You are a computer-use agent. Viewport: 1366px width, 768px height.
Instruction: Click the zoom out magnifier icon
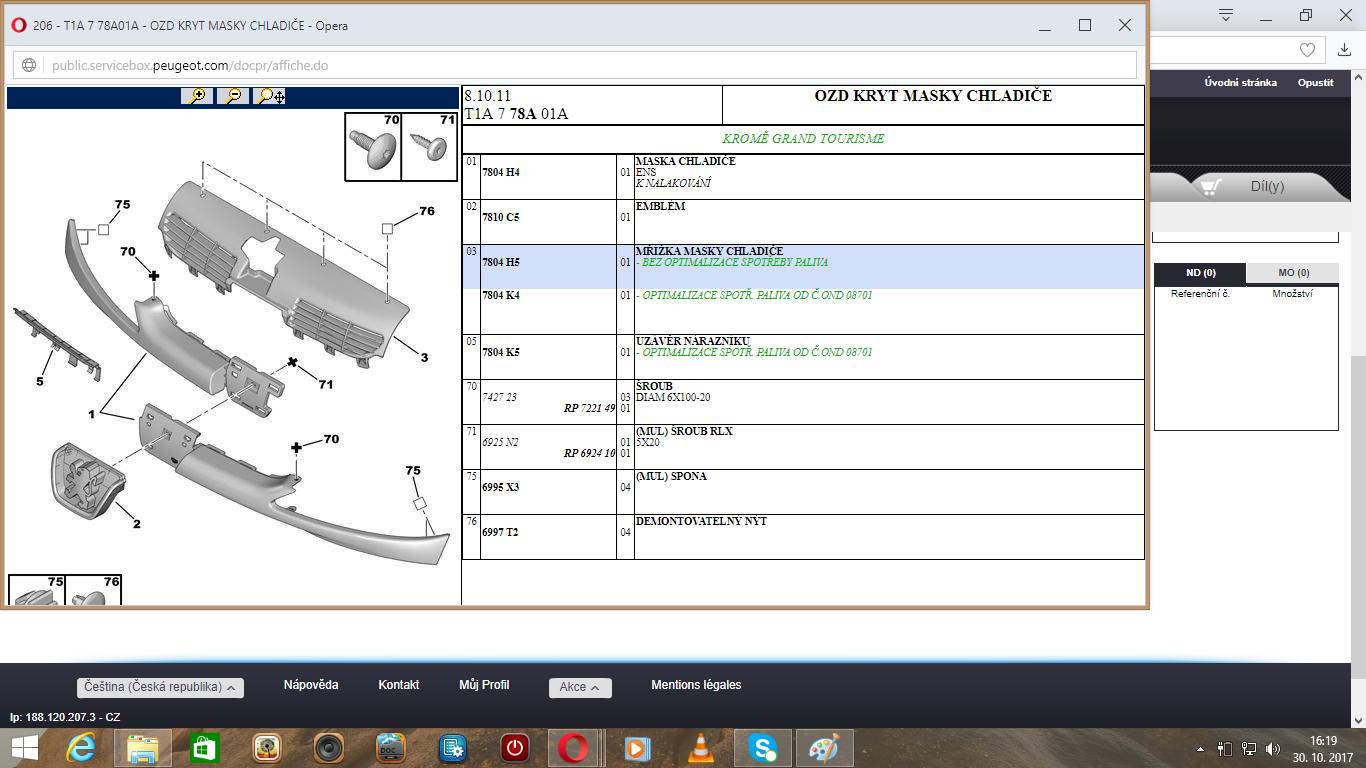click(x=233, y=96)
